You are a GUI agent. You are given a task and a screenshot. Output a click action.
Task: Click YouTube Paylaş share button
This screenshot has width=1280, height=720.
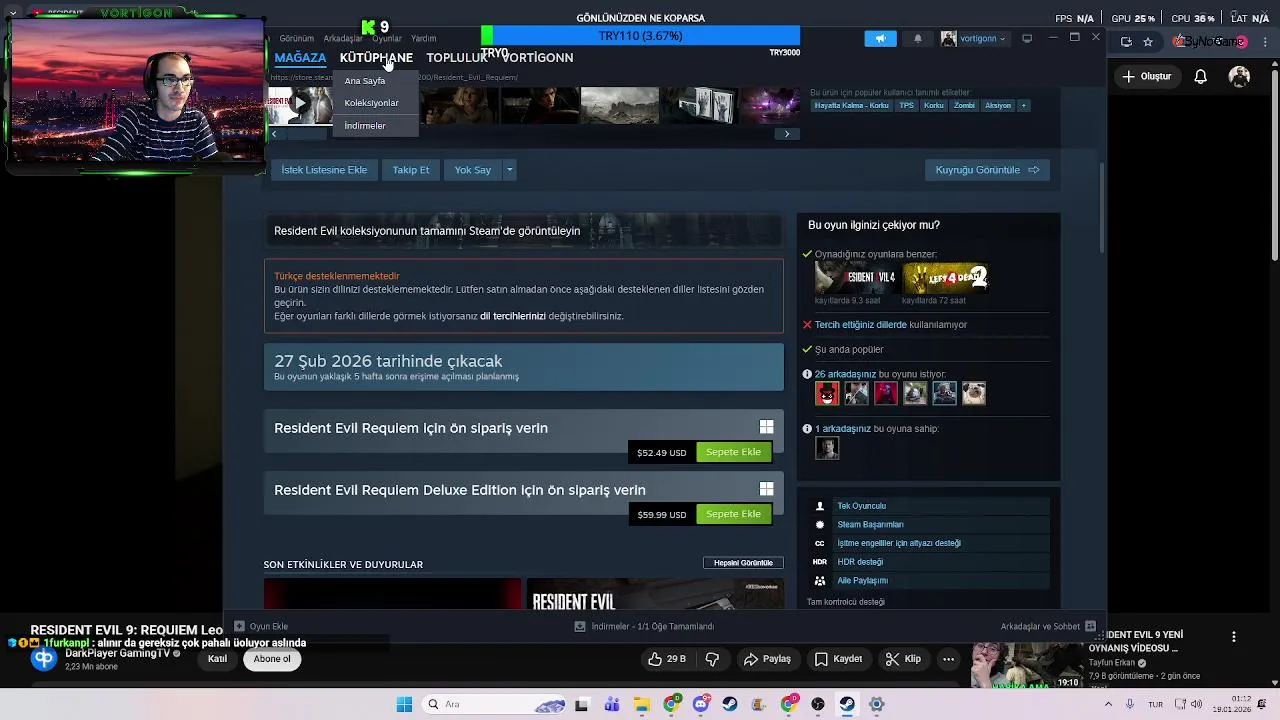point(767,659)
